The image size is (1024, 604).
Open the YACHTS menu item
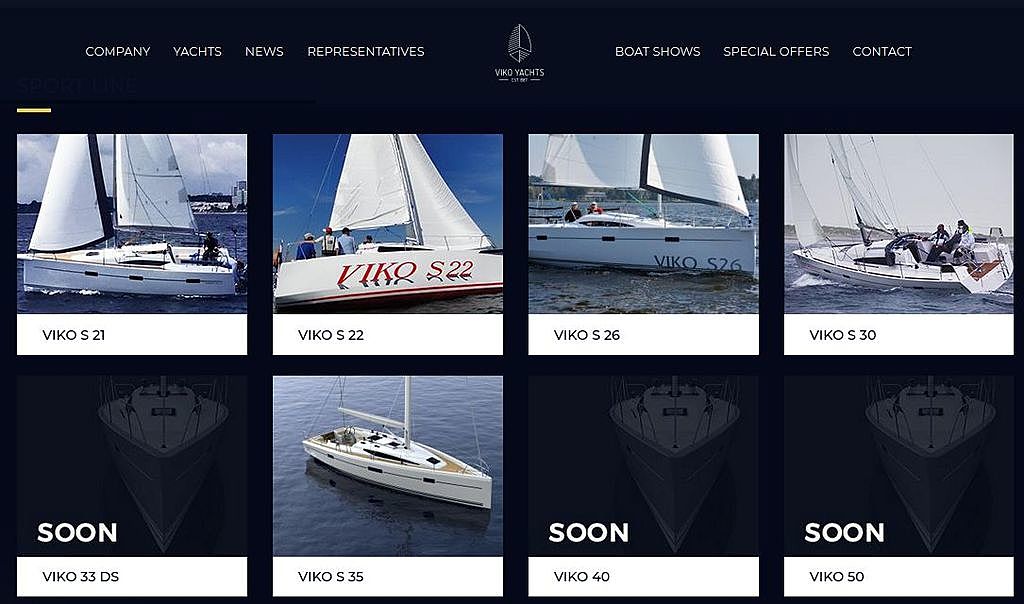click(x=197, y=52)
